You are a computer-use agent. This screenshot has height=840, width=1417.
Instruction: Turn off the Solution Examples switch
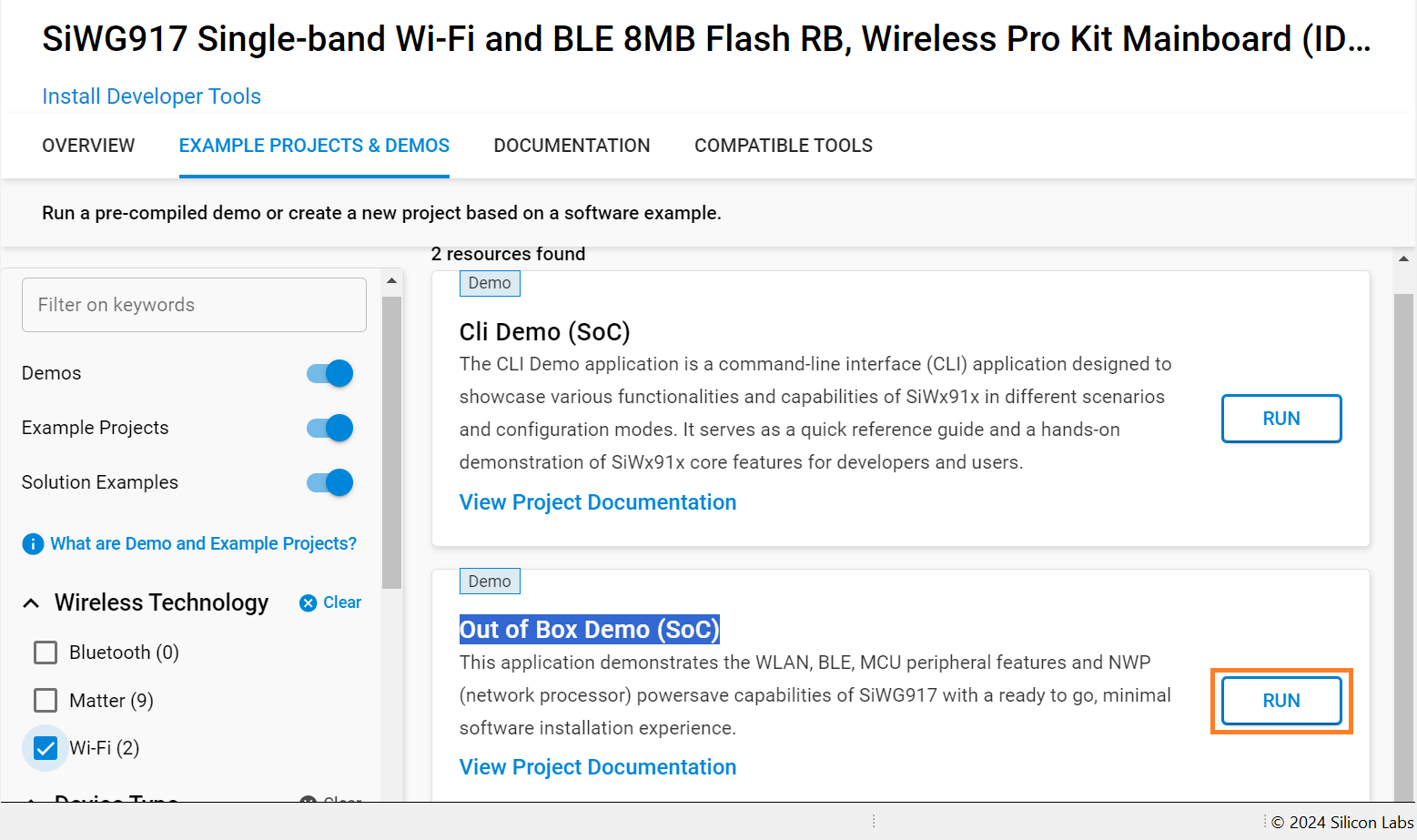coord(330,482)
